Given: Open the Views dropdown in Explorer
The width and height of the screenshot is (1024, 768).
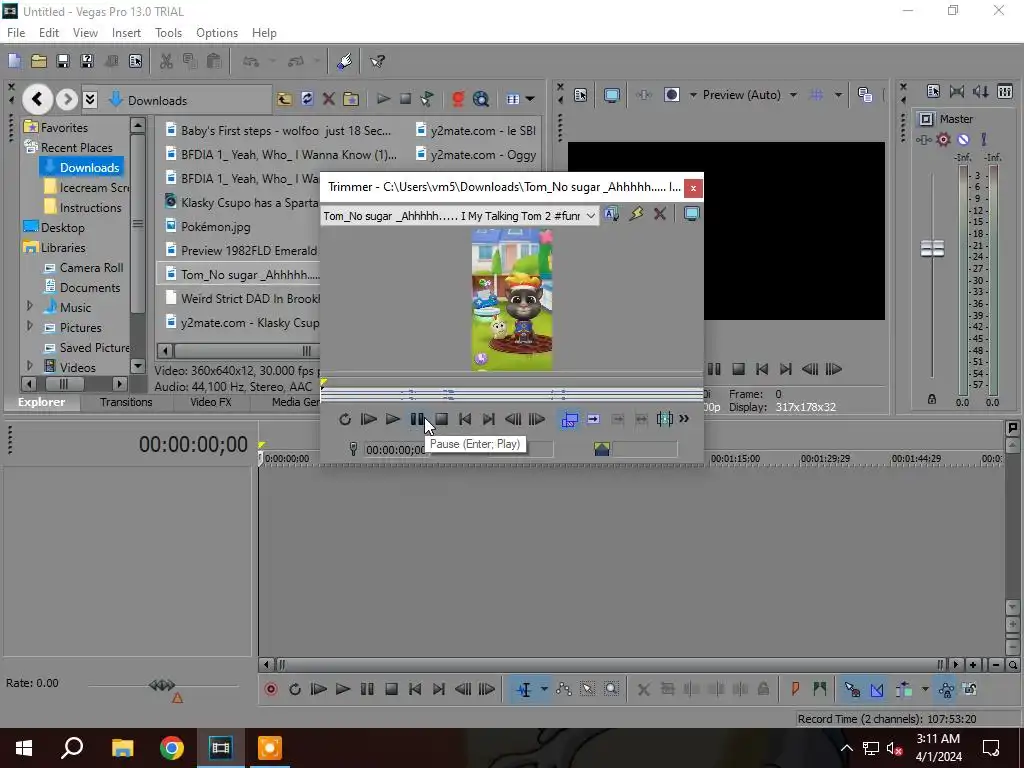Looking at the screenshot, I should pyautogui.click(x=530, y=99).
